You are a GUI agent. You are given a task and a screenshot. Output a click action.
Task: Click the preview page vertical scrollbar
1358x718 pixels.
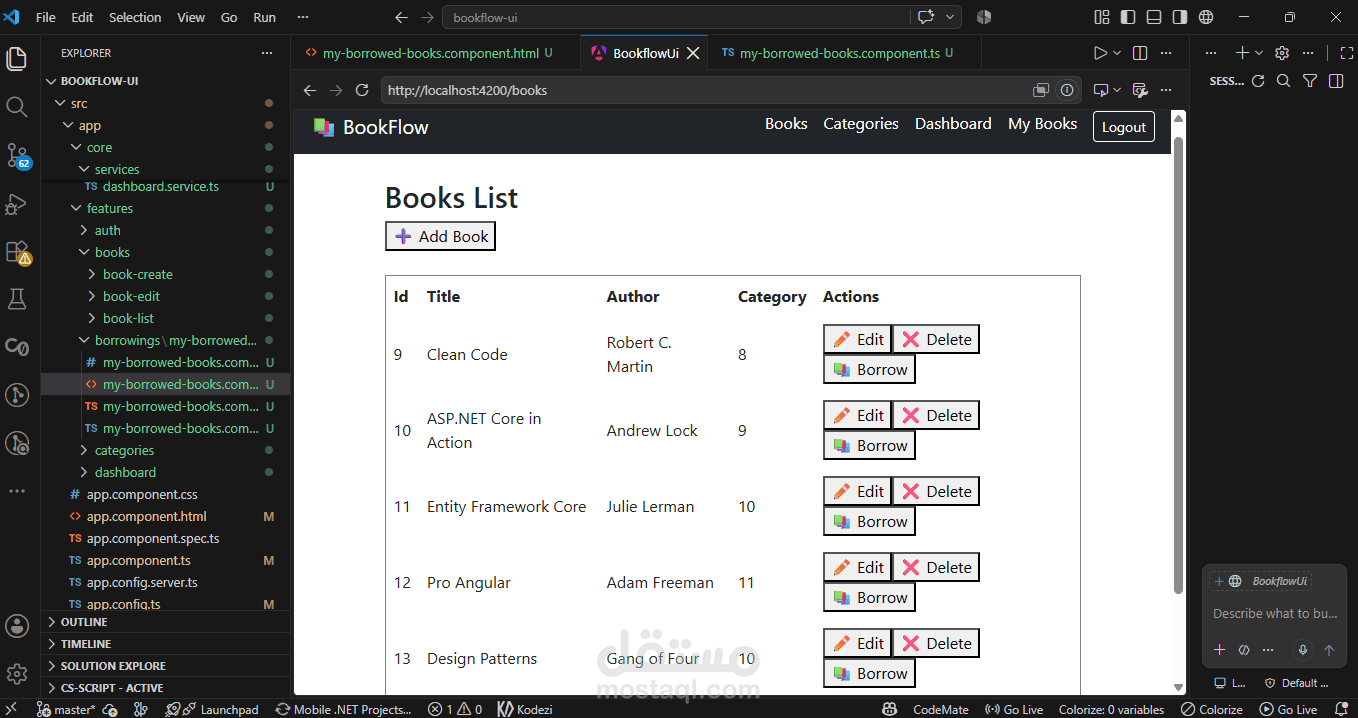(1178, 366)
